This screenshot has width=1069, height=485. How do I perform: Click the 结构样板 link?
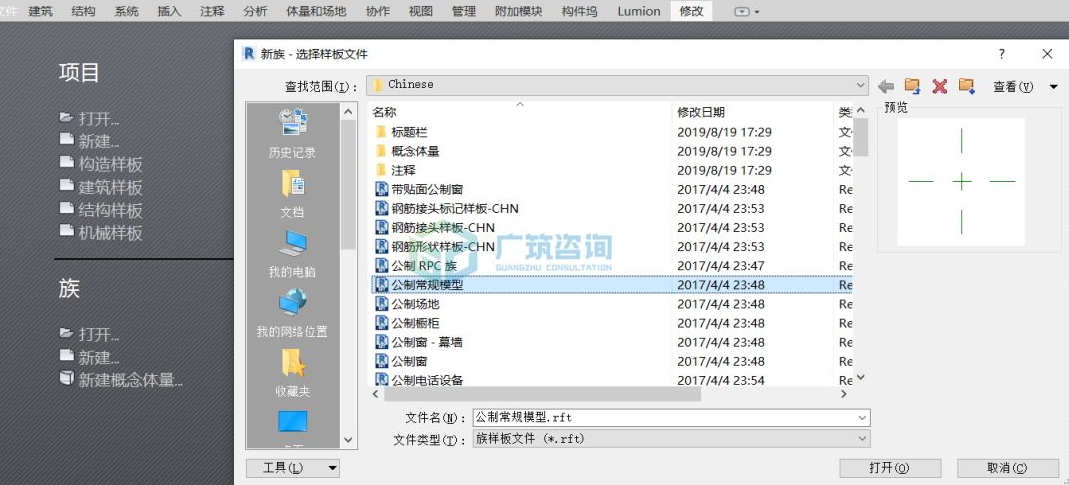(110, 210)
